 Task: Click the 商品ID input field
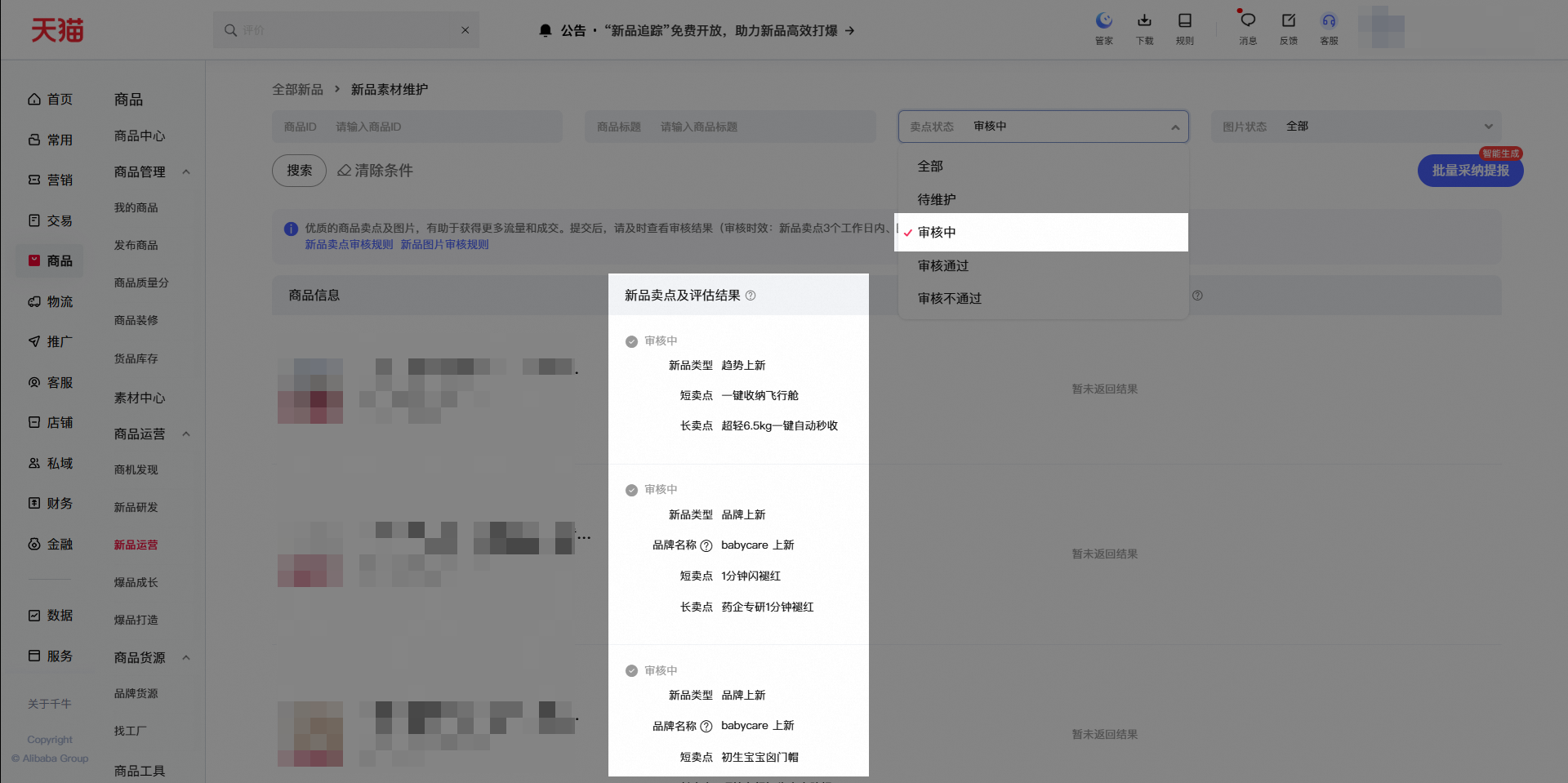coord(417,127)
